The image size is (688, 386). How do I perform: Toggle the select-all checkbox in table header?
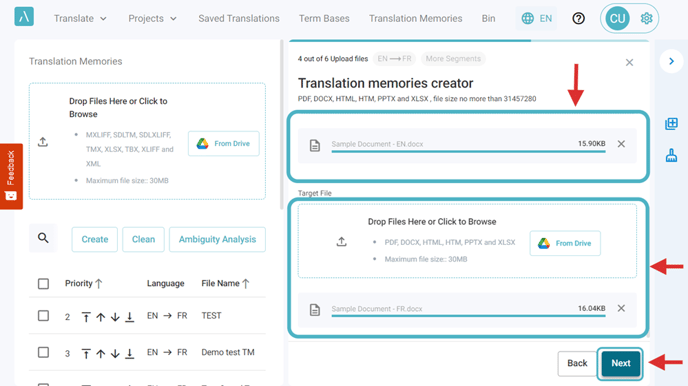pos(43,284)
